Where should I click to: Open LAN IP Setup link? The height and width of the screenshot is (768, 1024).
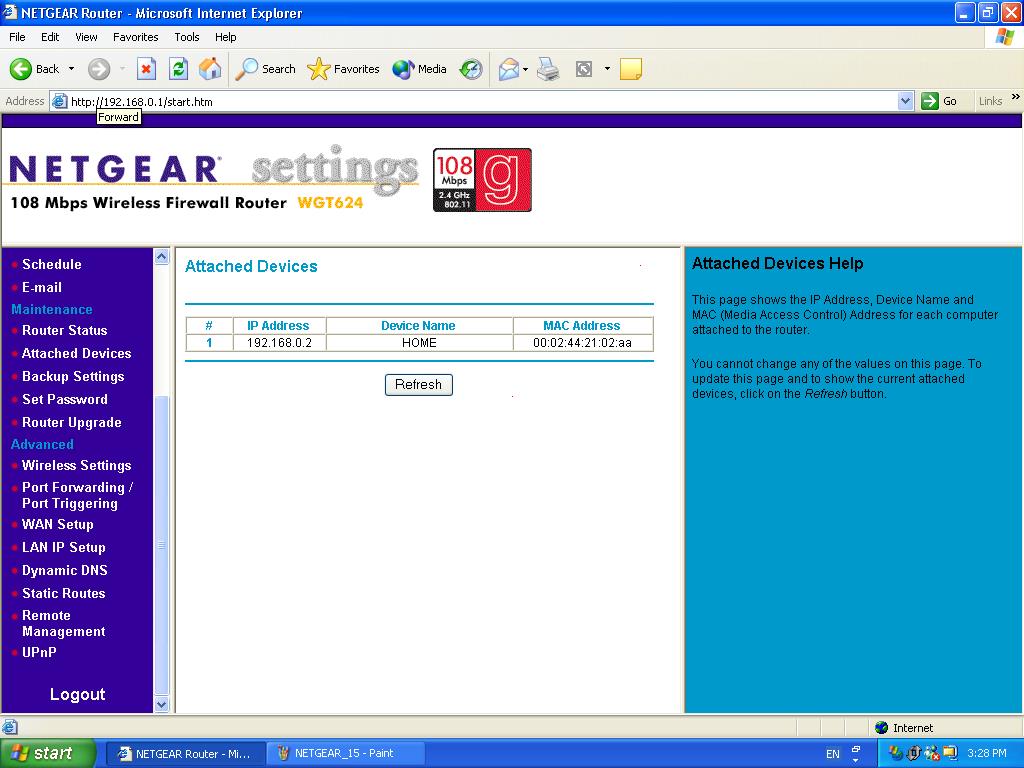63,547
